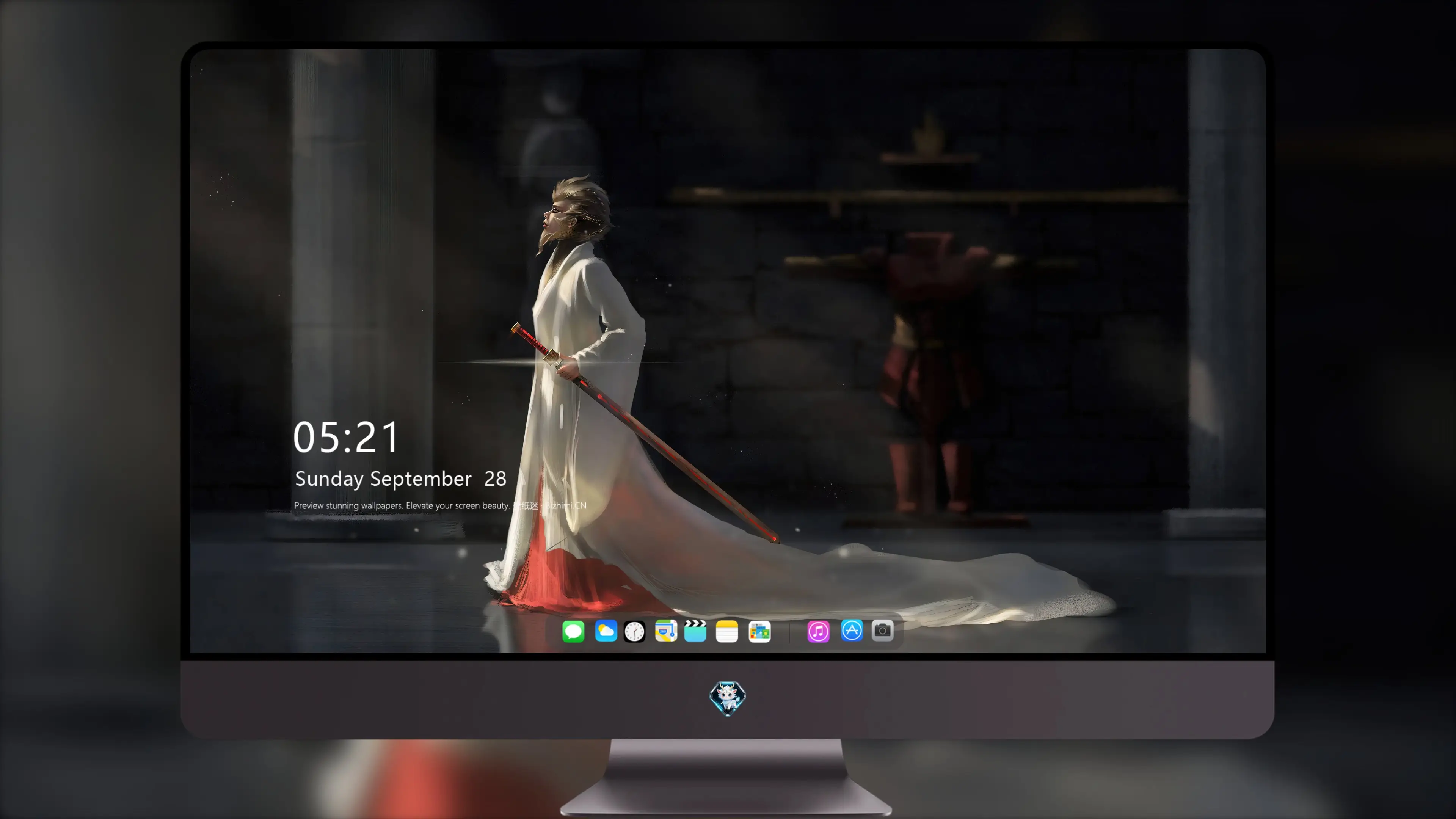This screenshot has height=819, width=1456.
Task: Click the 'Preview stunning wallpapers' caption text
Action: point(440,505)
